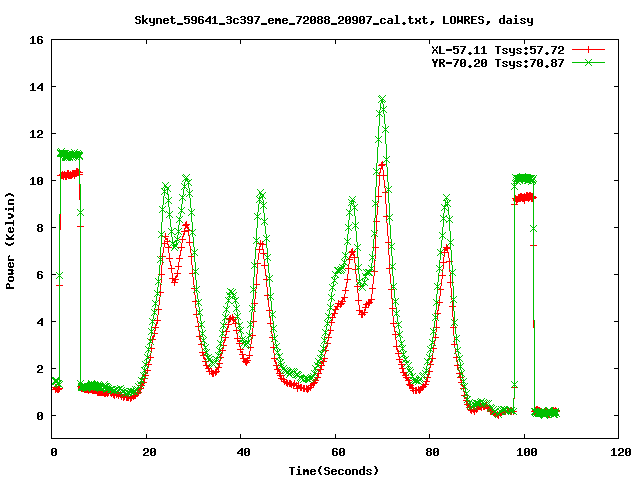
Task: Click y-axis tick label 12
Action: click(36, 134)
